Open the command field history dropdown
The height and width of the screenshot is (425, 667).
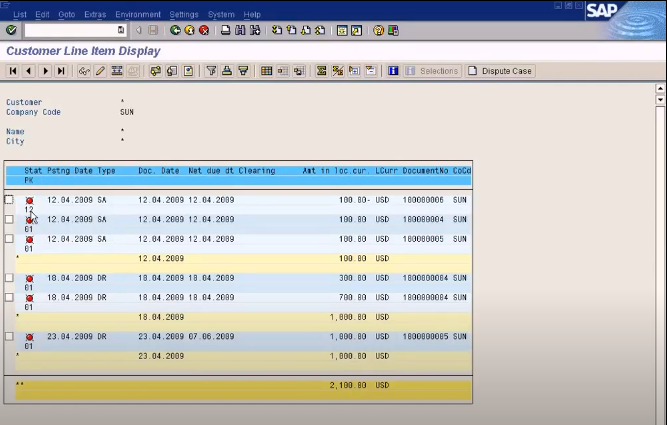pos(121,30)
